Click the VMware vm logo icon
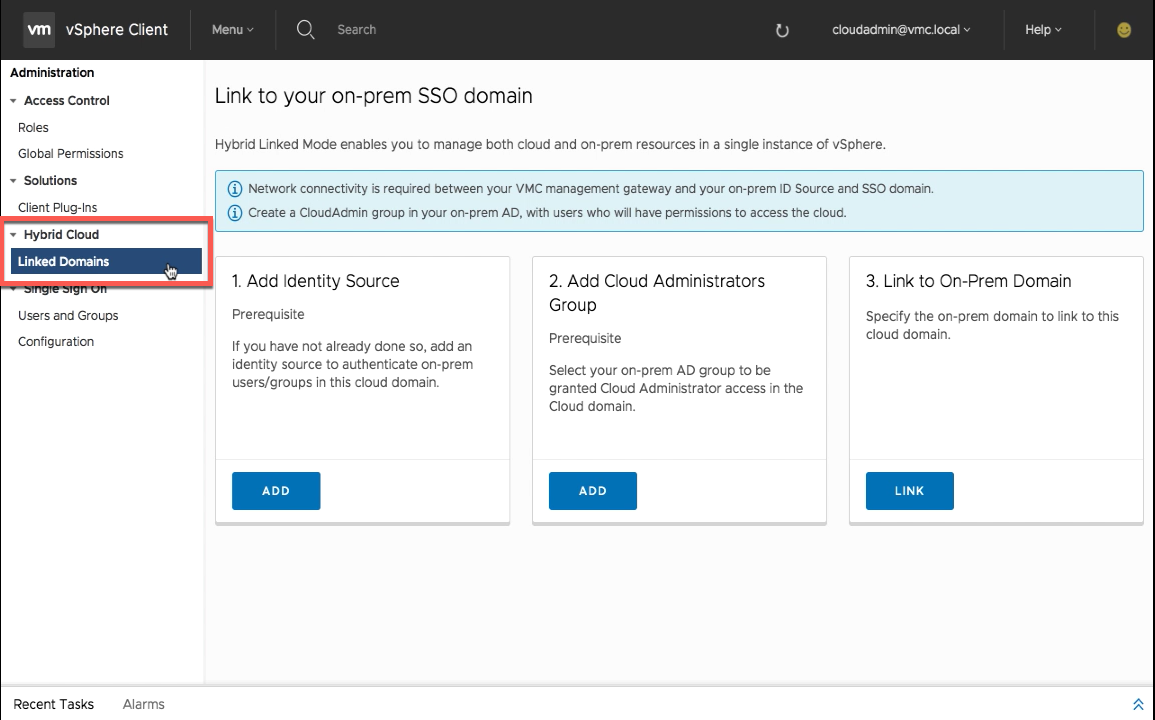This screenshot has width=1155, height=720. (x=39, y=30)
